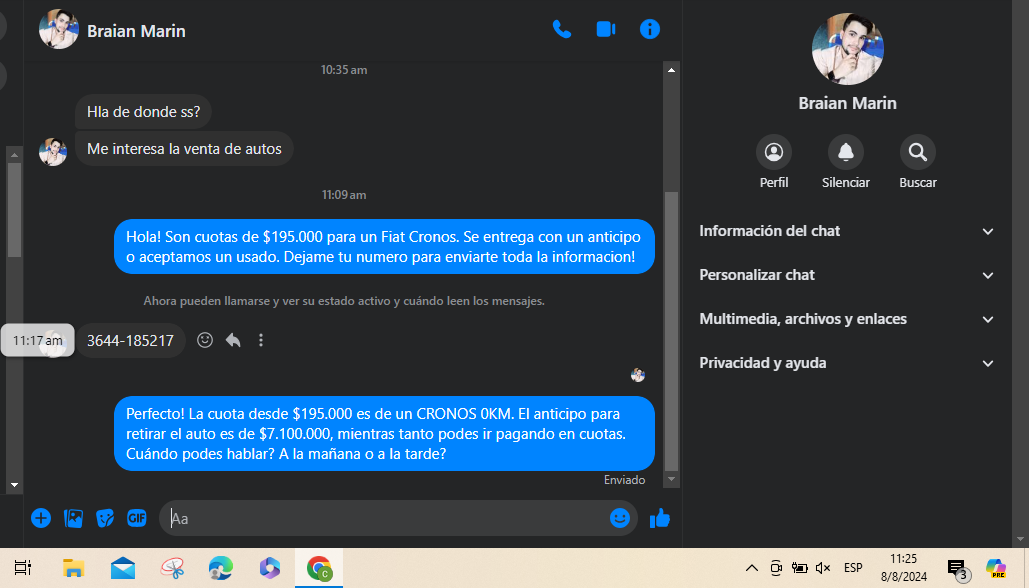This screenshot has width=1029, height=588.
Task: Attach a photo using the image icon
Action: (x=73, y=518)
